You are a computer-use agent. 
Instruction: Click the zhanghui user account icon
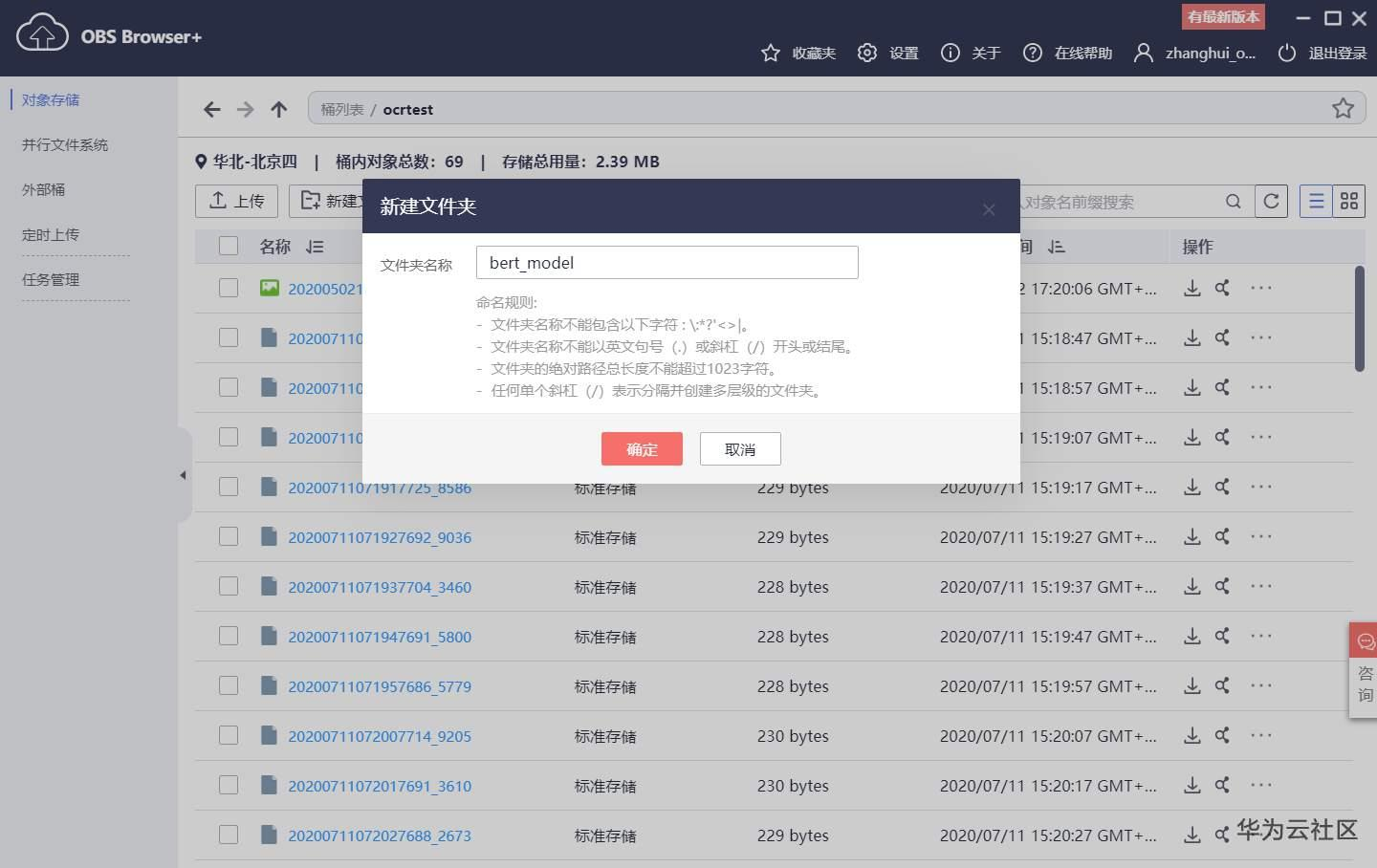tap(1143, 54)
